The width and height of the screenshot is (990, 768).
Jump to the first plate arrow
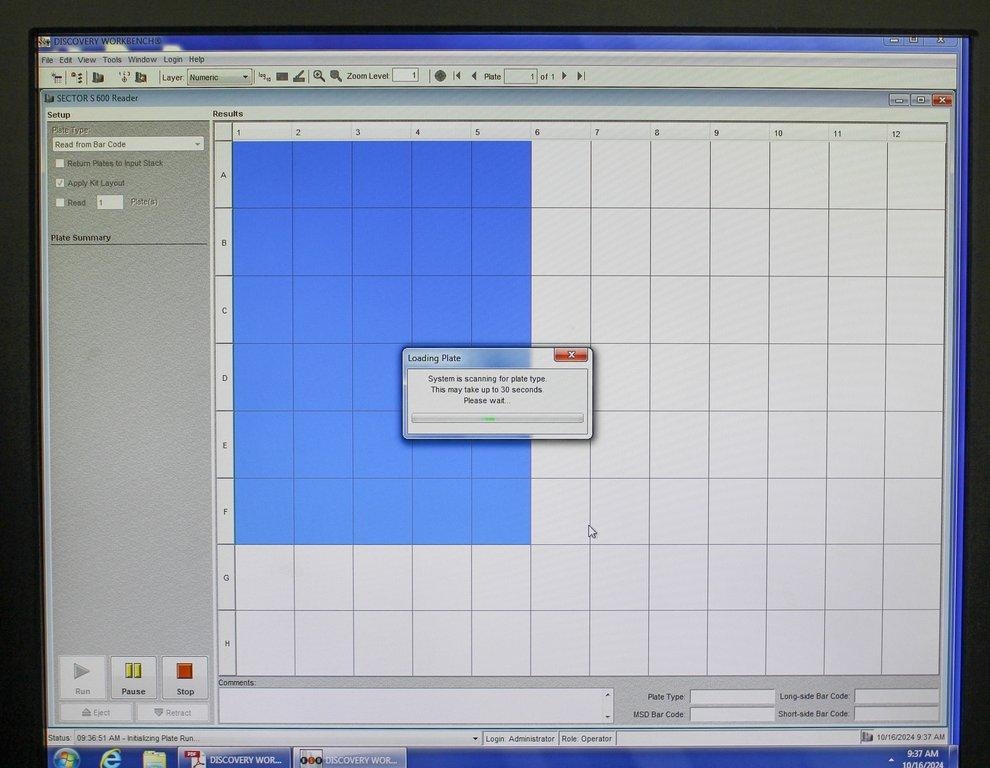[x=458, y=76]
